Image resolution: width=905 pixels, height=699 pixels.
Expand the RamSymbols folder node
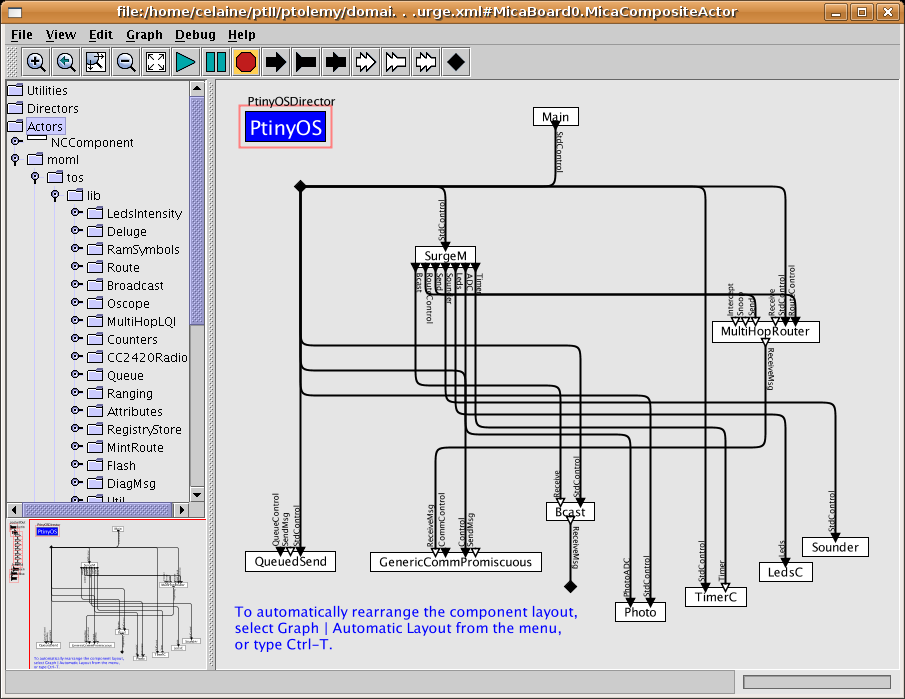coord(76,248)
